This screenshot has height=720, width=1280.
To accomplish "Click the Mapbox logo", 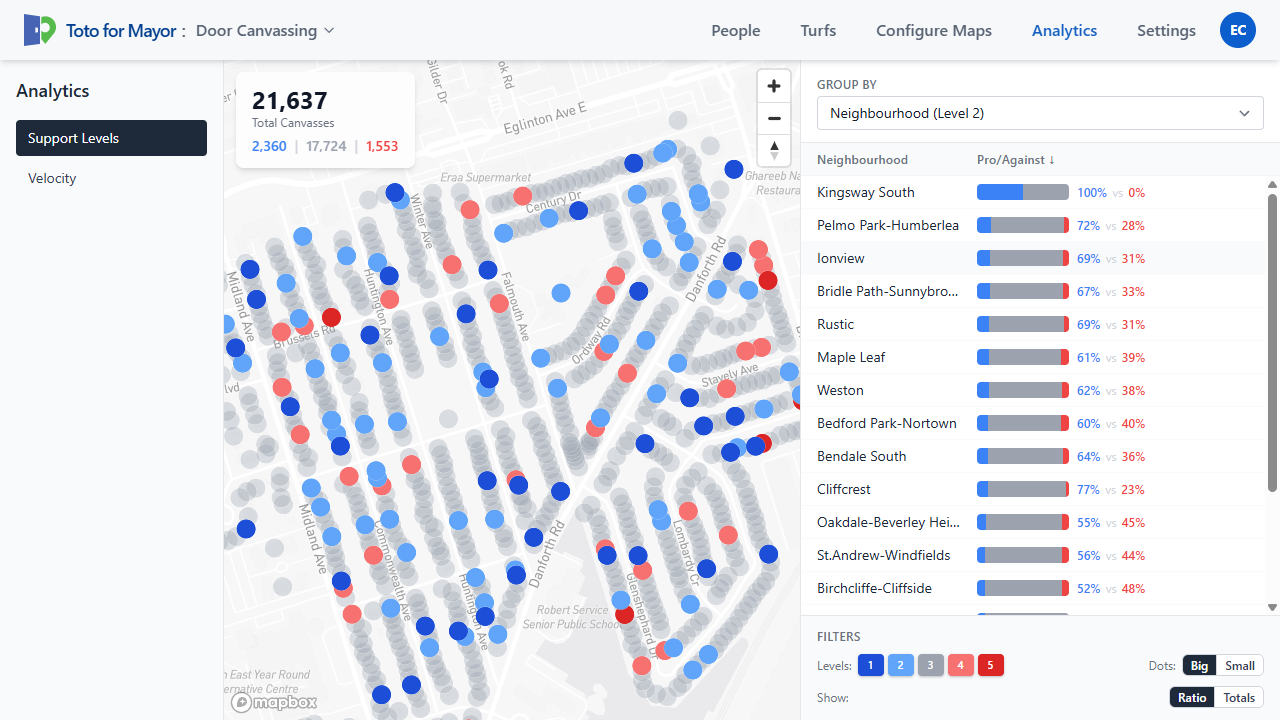I will 275,702.
